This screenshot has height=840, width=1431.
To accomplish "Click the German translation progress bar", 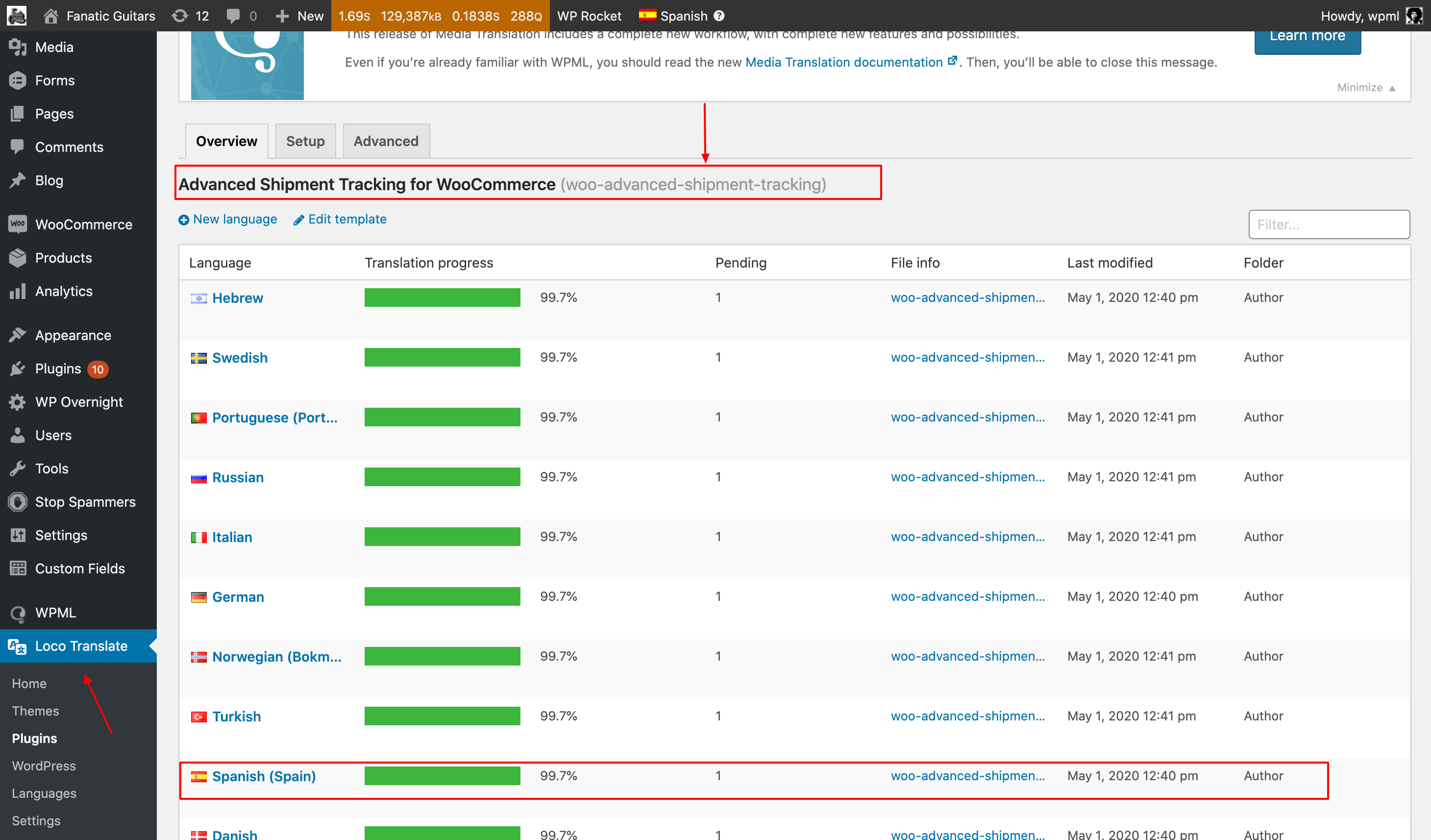I will [x=443, y=596].
